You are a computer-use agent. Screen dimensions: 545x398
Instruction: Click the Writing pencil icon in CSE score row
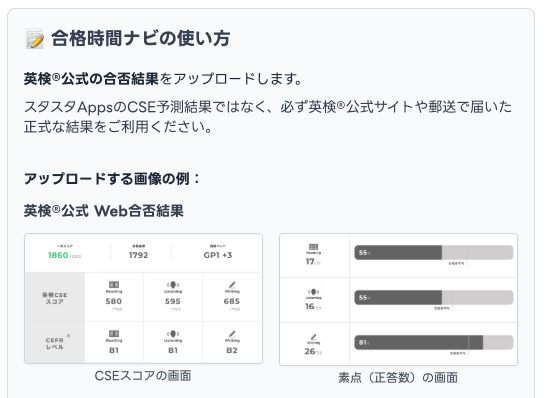[x=232, y=285]
